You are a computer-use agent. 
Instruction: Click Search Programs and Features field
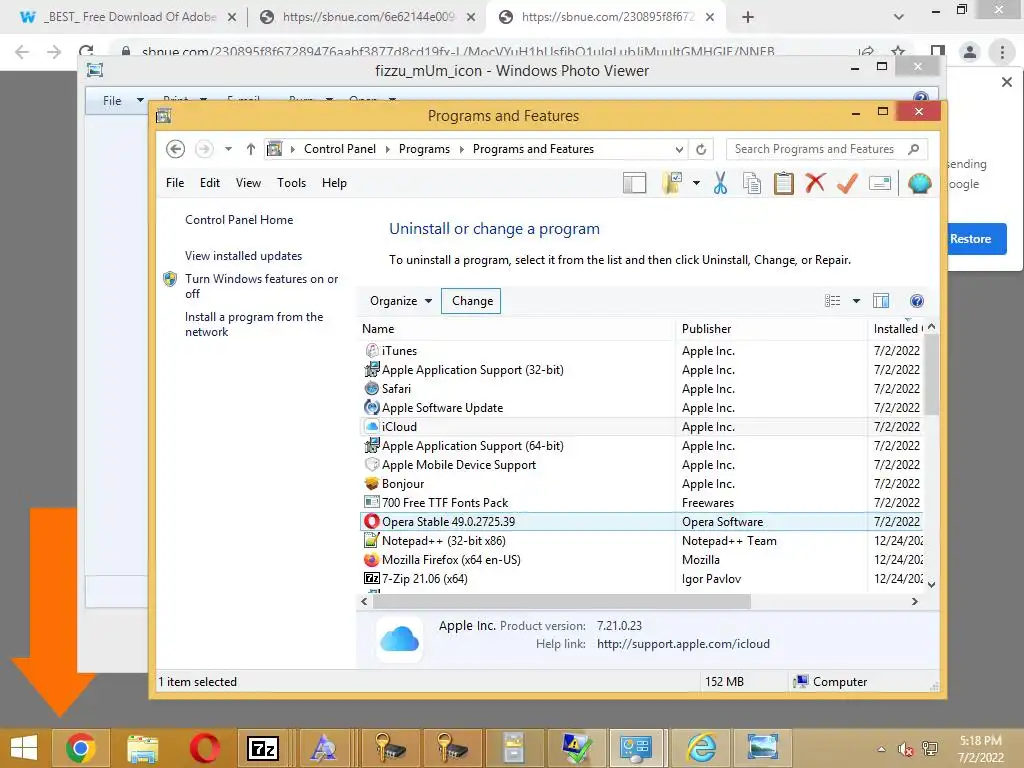[x=826, y=149]
